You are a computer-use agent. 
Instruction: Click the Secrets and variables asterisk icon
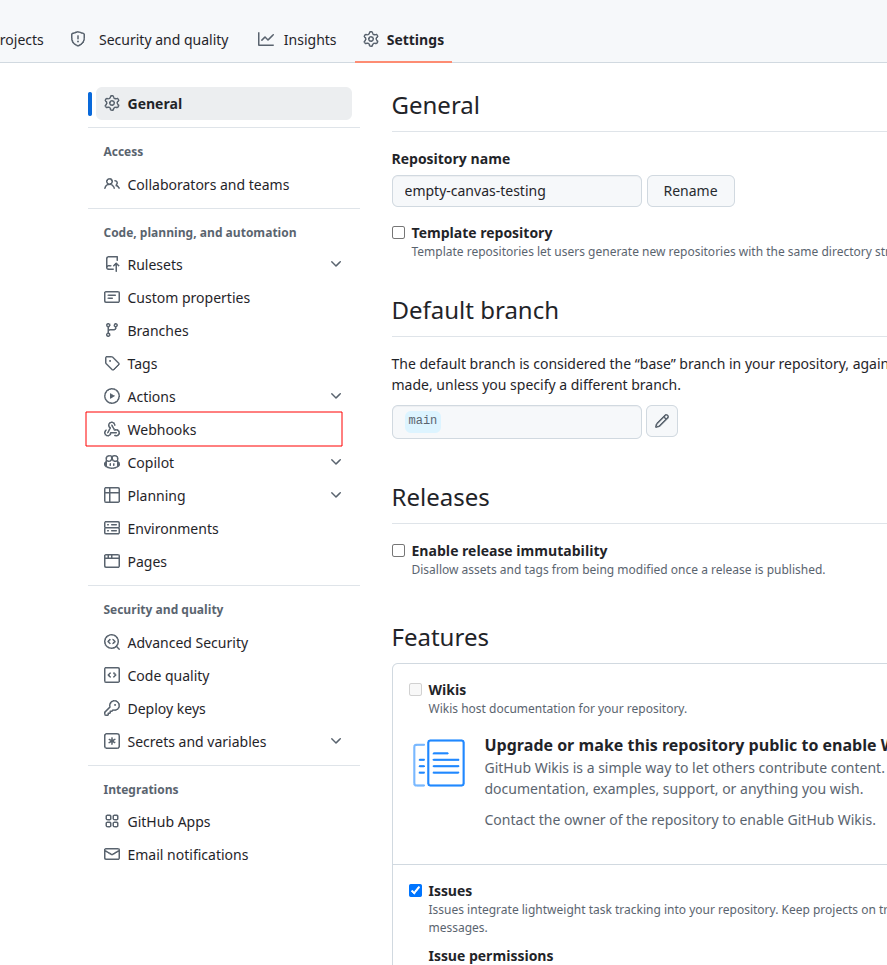pos(111,742)
